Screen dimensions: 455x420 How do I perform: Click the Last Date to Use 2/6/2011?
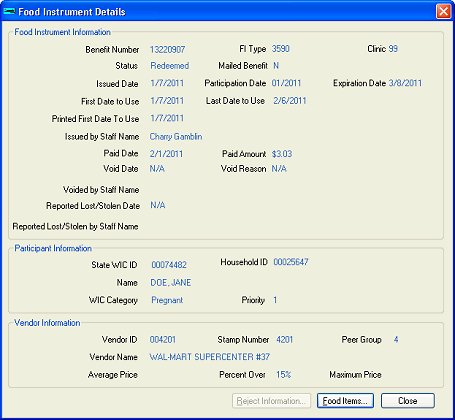click(x=290, y=101)
